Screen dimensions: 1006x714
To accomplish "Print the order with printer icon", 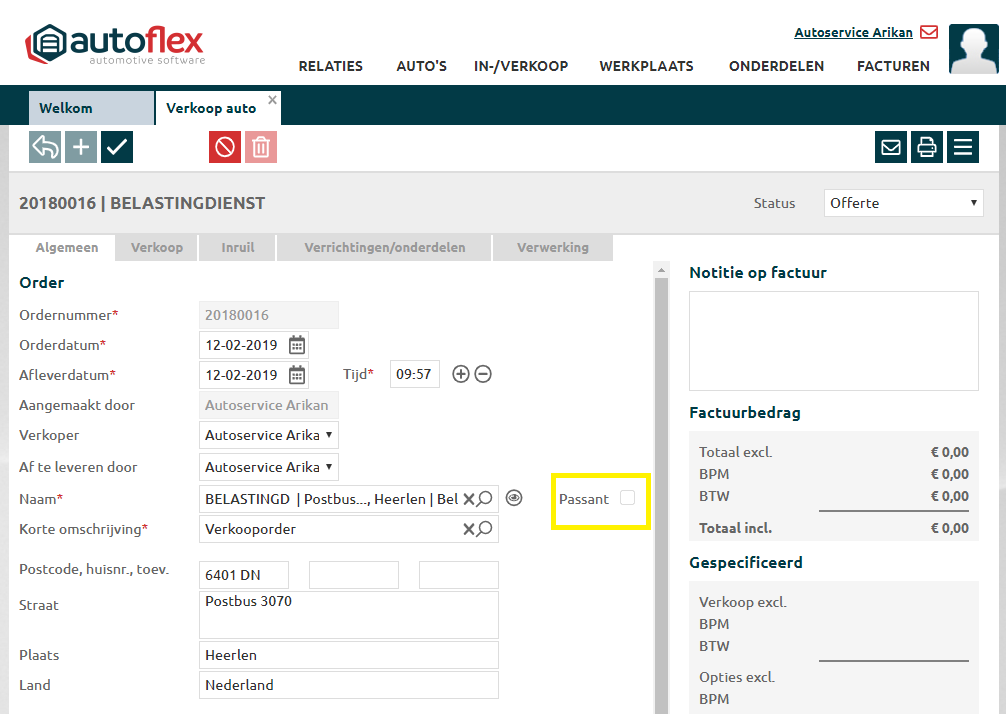I will pos(927,147).
